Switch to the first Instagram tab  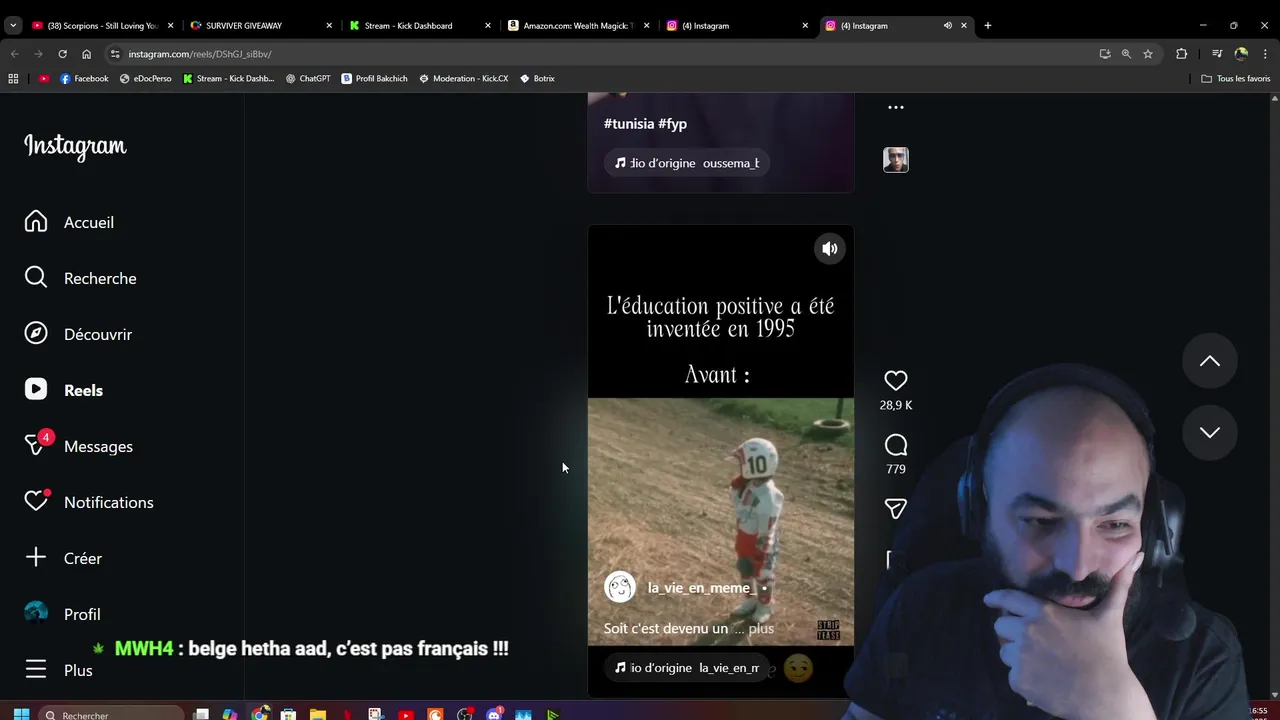pos(738,25)
